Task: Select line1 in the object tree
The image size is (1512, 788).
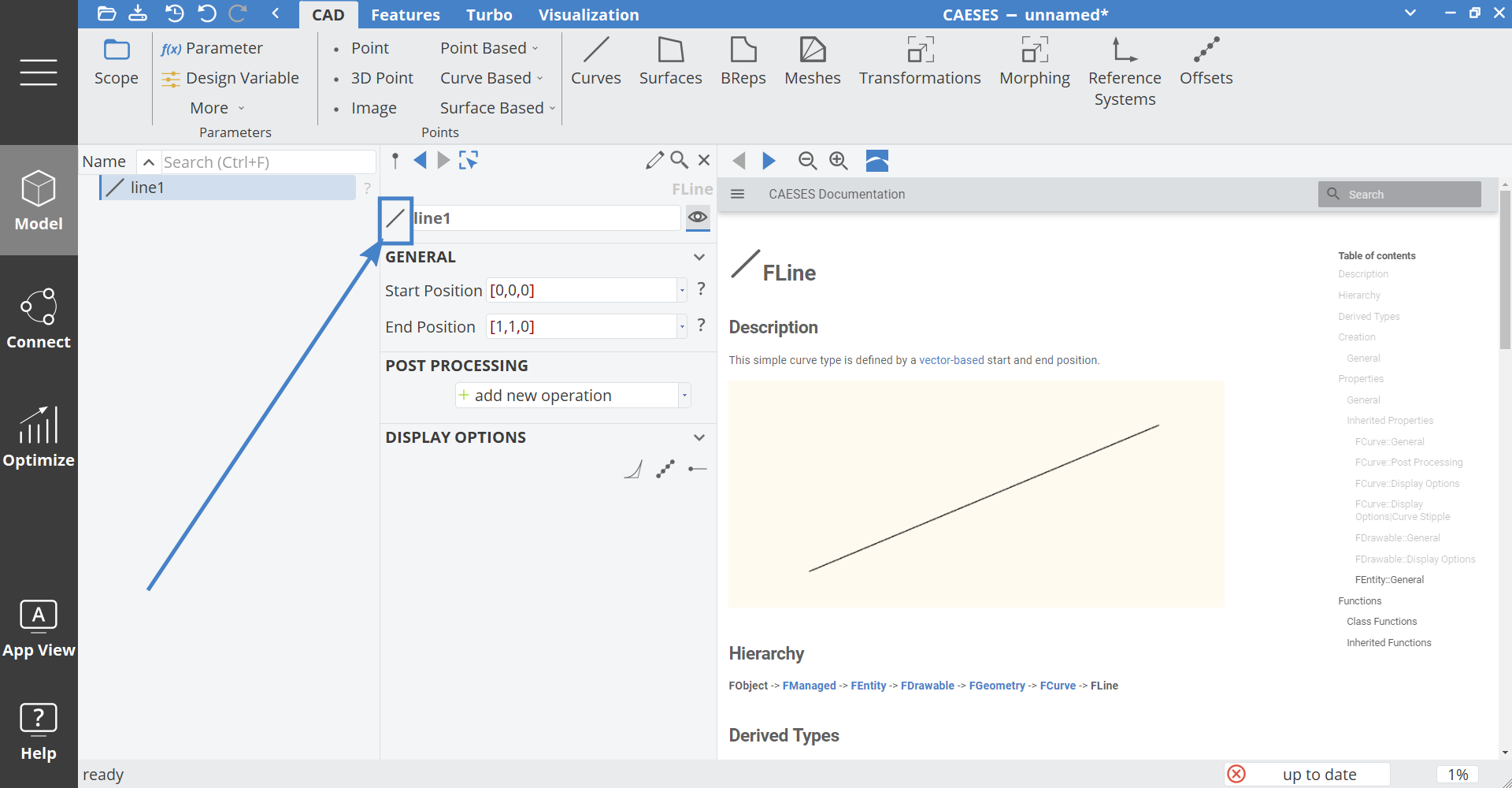Action: (228, 188)
